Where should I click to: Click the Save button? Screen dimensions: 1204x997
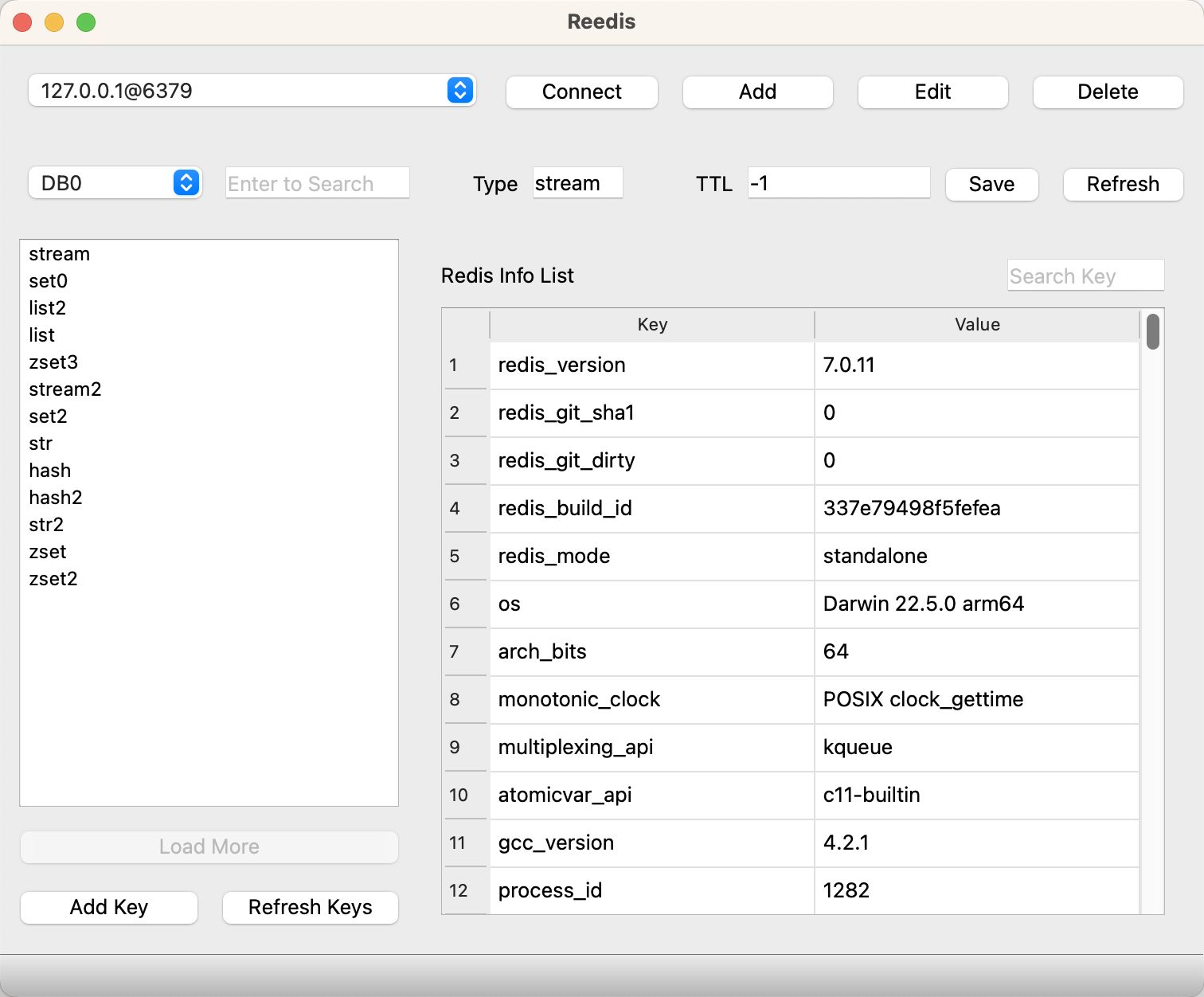991,184
